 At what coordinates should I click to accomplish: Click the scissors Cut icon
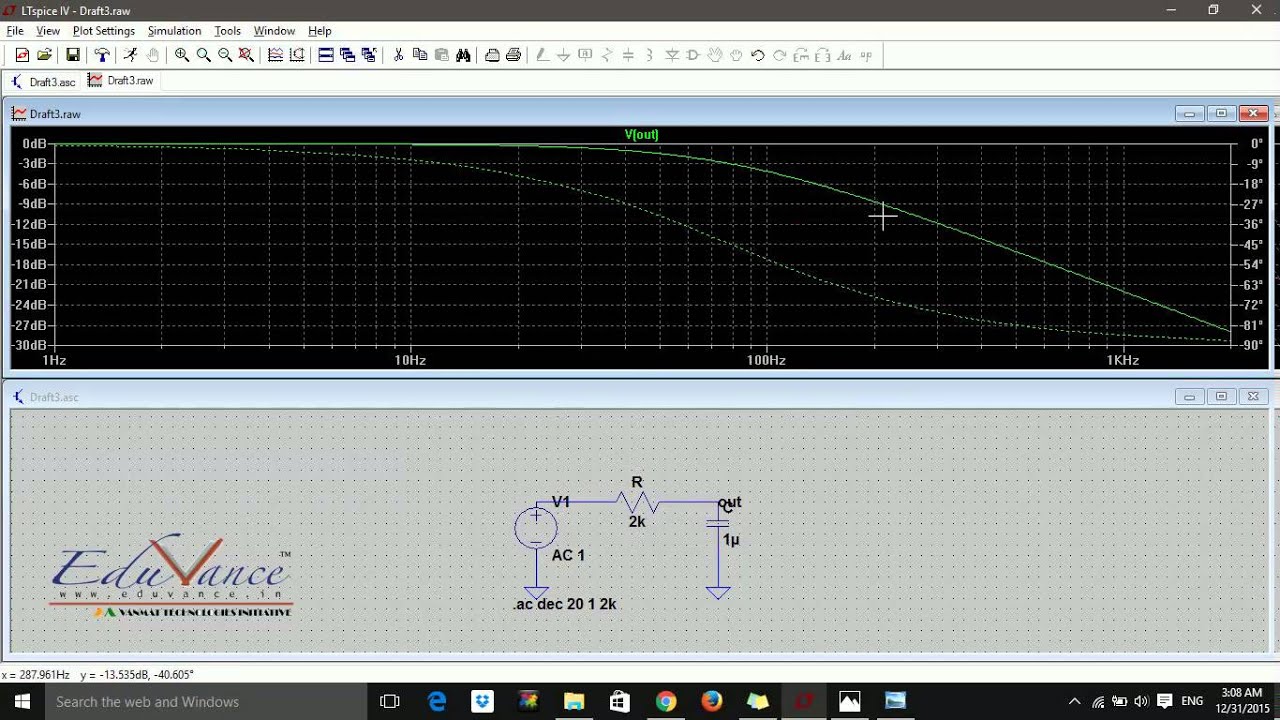pyautogui.click(x=398, y=55)
